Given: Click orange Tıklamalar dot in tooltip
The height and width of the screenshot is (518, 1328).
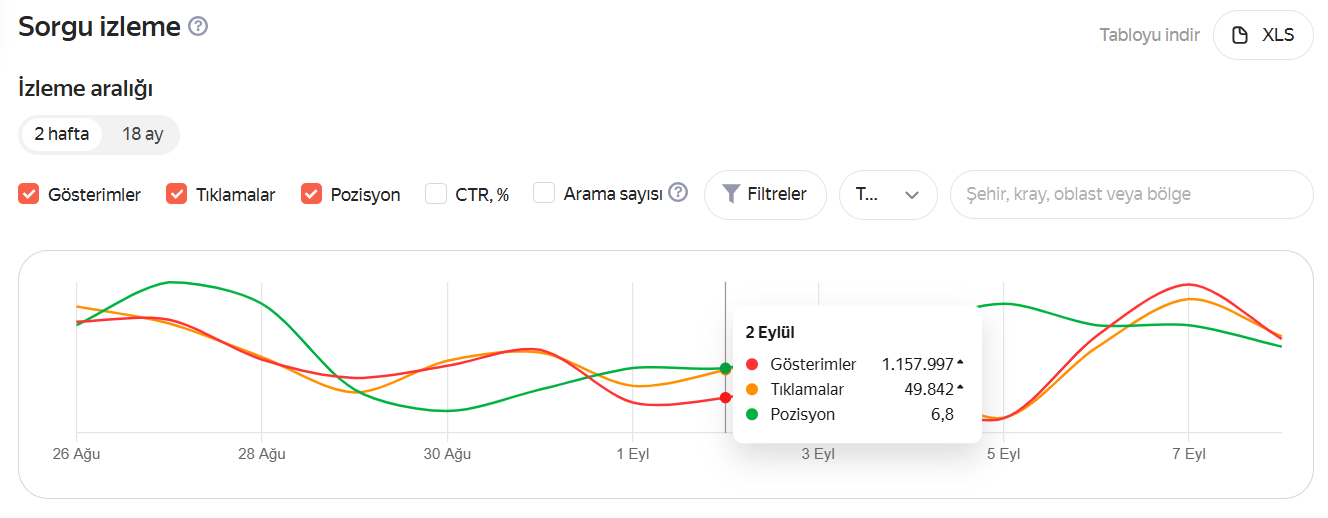Looking at the screenshot, I should (752, 389).
